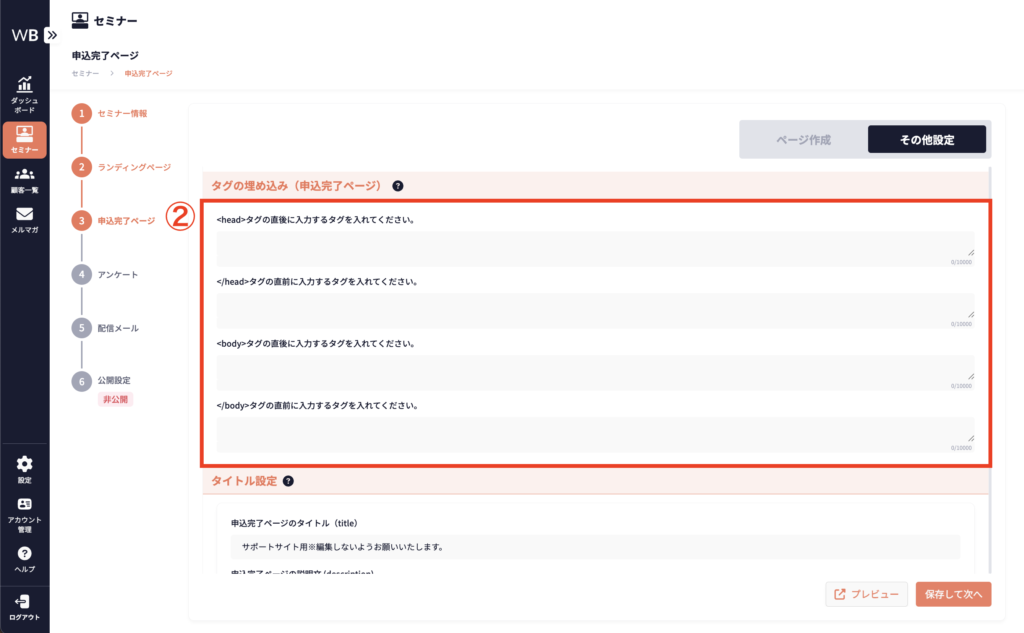Go to step 4 アンケート
The image size is (1024, 633).
point(118,274)
